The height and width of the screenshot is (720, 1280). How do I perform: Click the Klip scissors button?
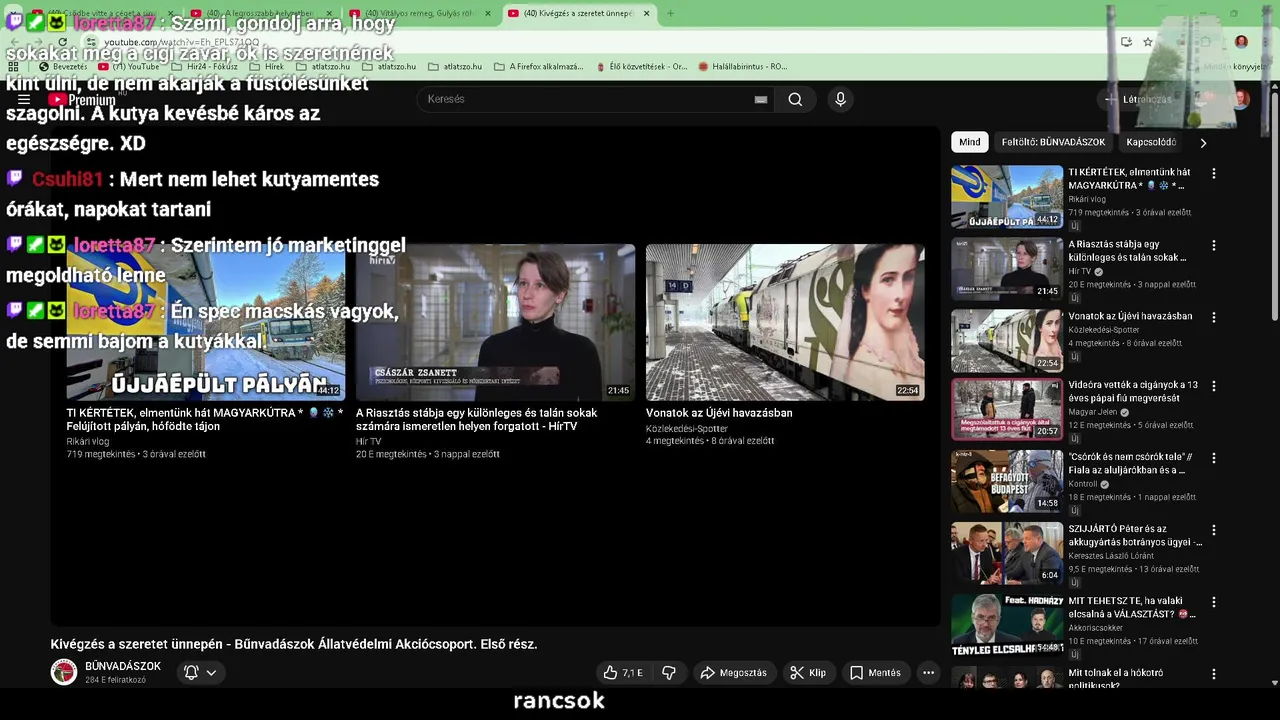[808, 673]
